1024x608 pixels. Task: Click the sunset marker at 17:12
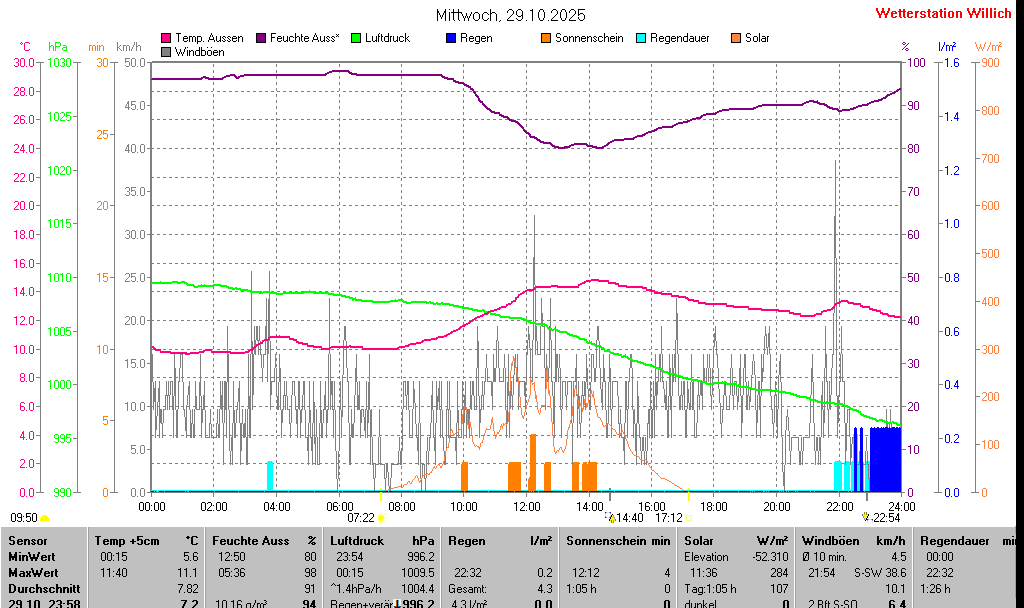point(688,518)
